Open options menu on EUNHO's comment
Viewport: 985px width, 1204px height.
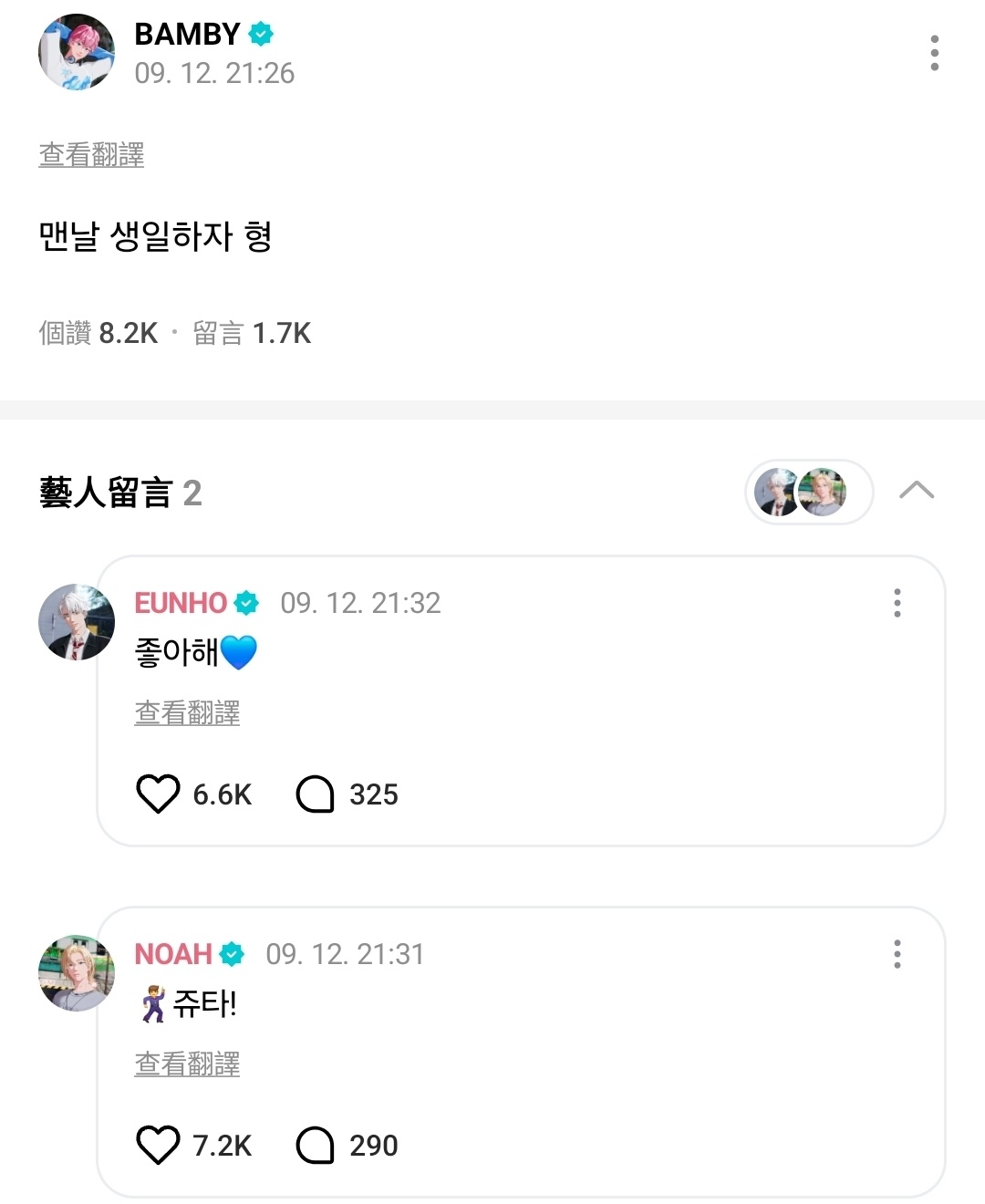pos(897,603)
